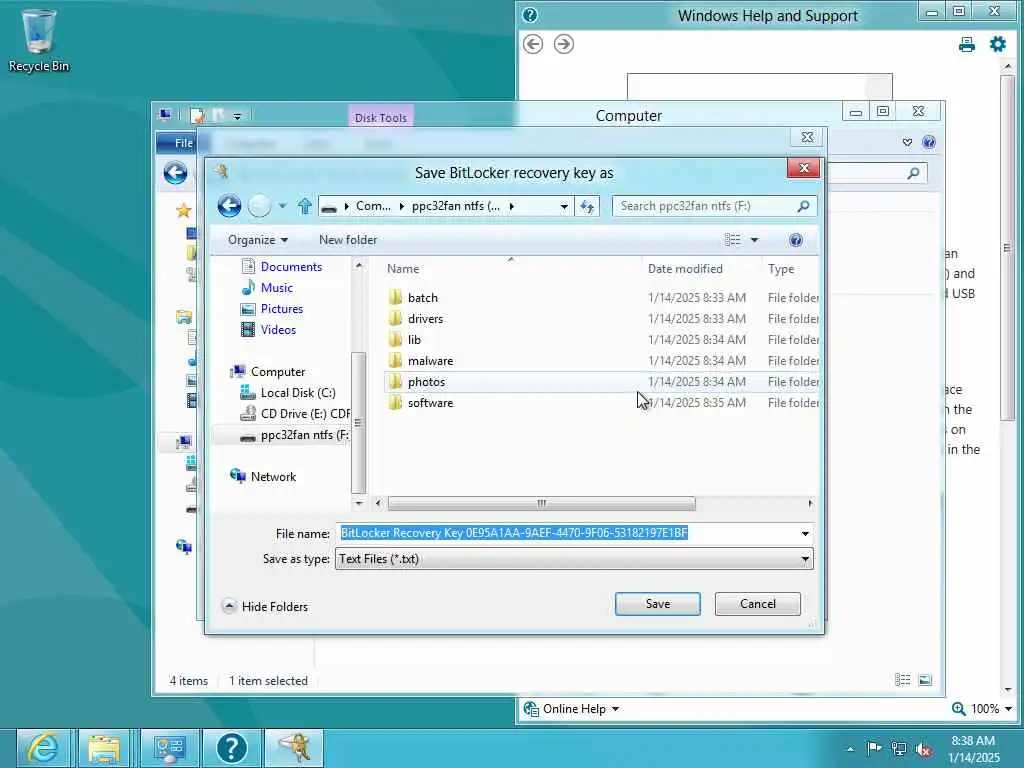Select Pictures in the navigation pane

281,308
